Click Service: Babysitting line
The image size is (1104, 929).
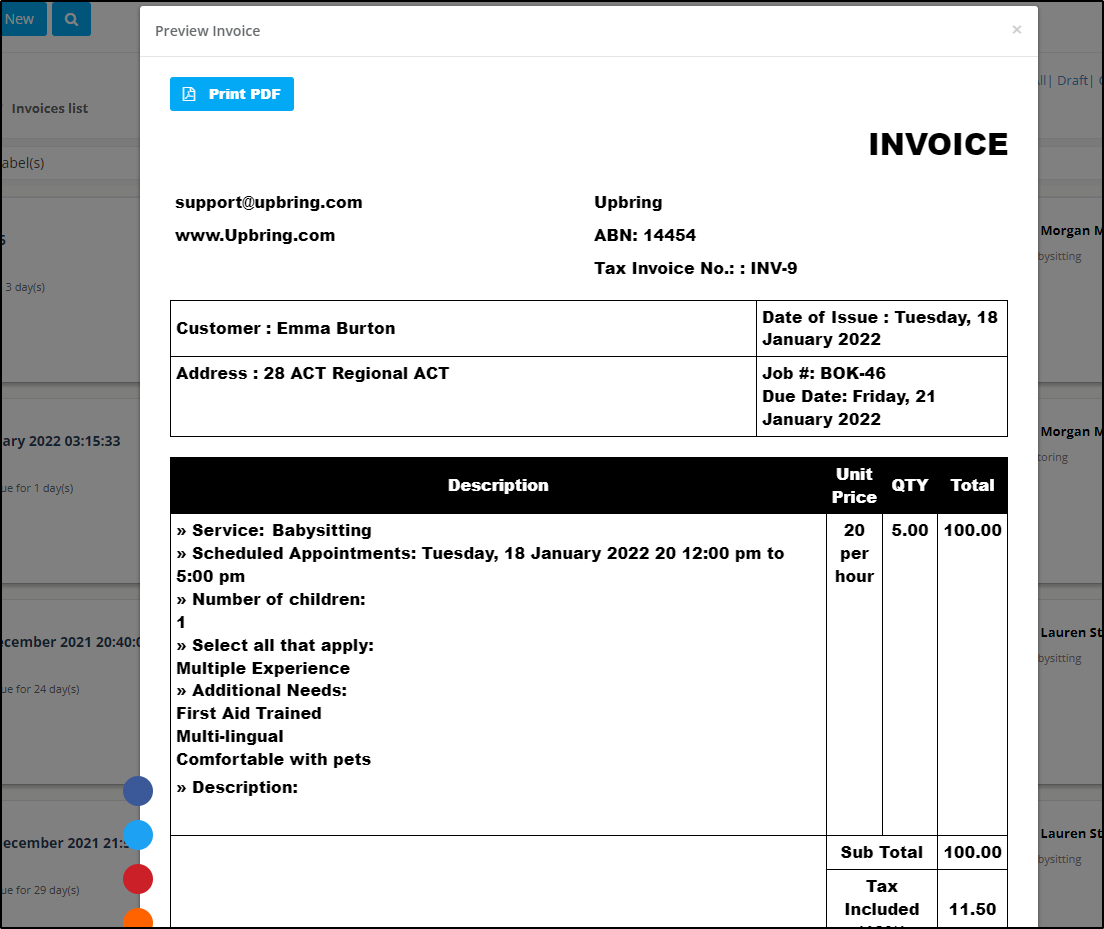point(274,530)
